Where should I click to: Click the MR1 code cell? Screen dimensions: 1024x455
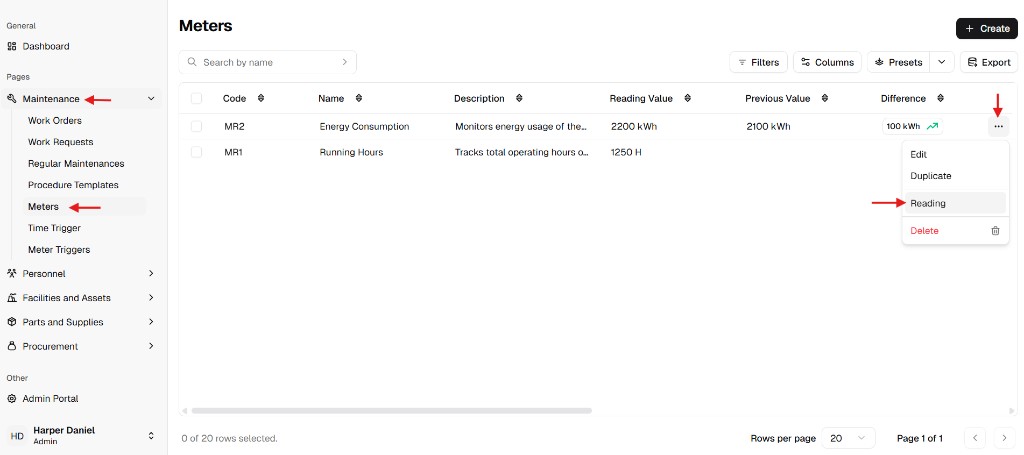(x=234, y=152)
